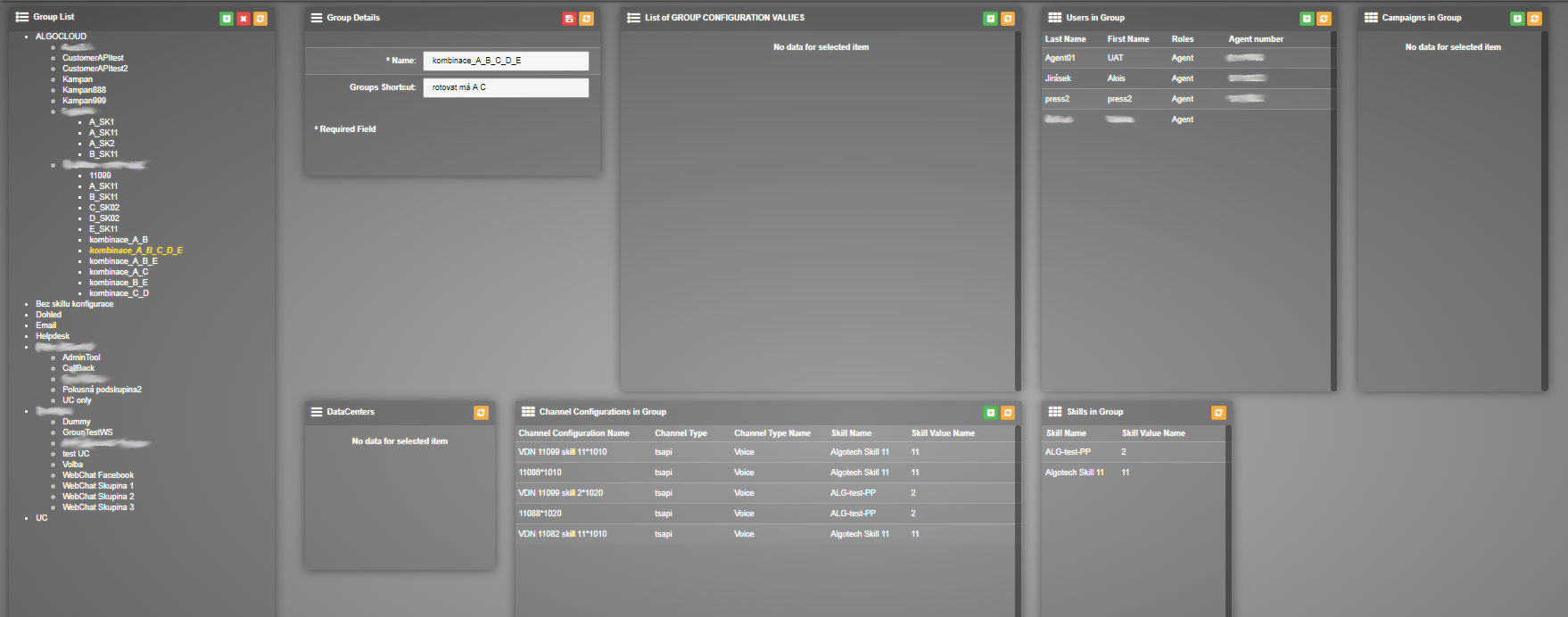The image size is (1568, 617).
Task: Add a Channel Configuration to the group
Action: (990, 413)
